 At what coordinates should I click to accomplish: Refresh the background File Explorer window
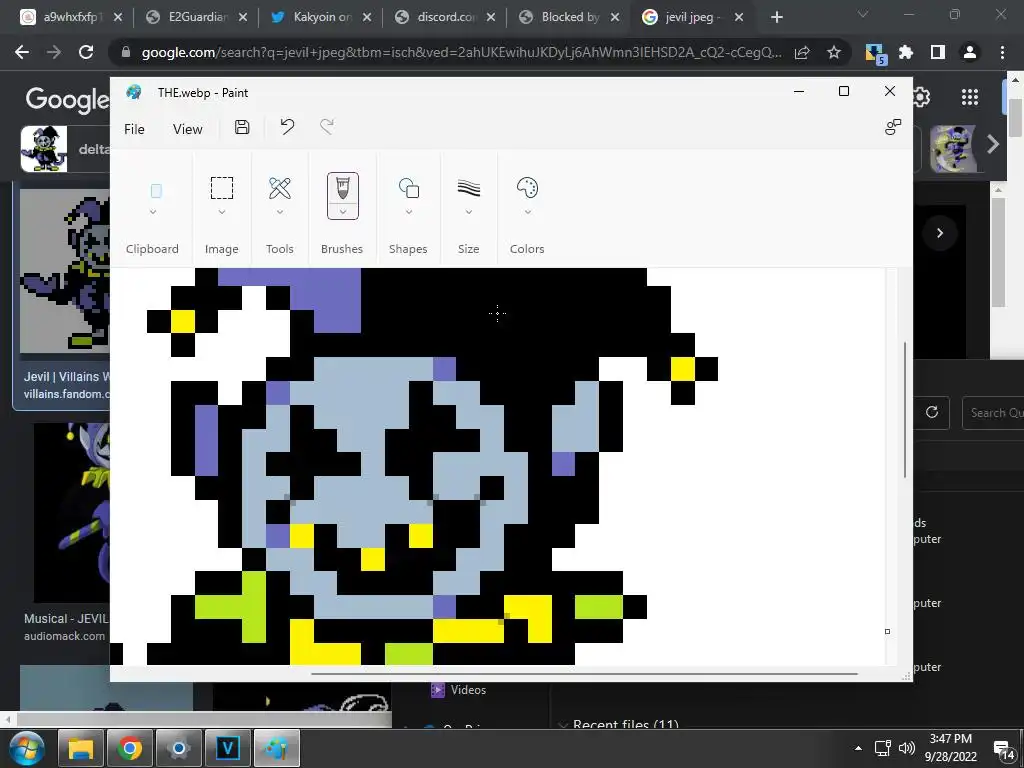point(932,412)
